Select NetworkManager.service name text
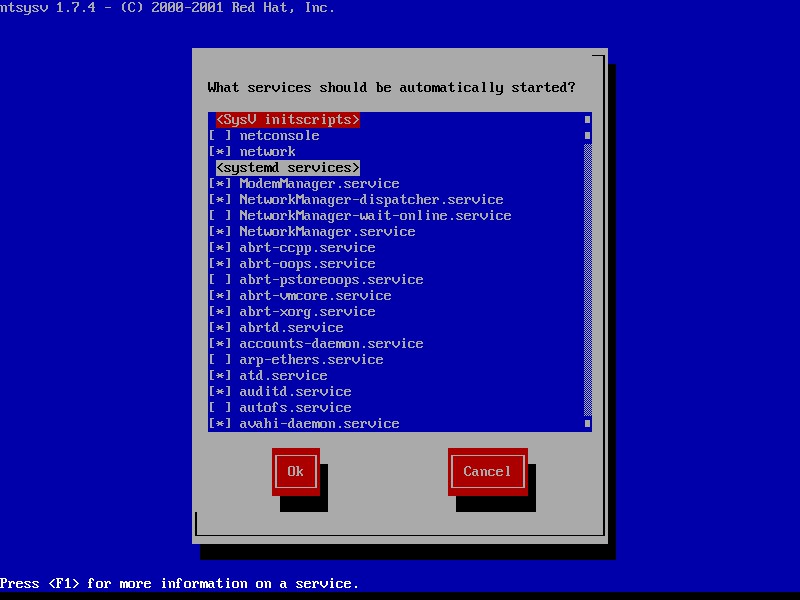The image size is (800, 600). (x=328, y=232)
